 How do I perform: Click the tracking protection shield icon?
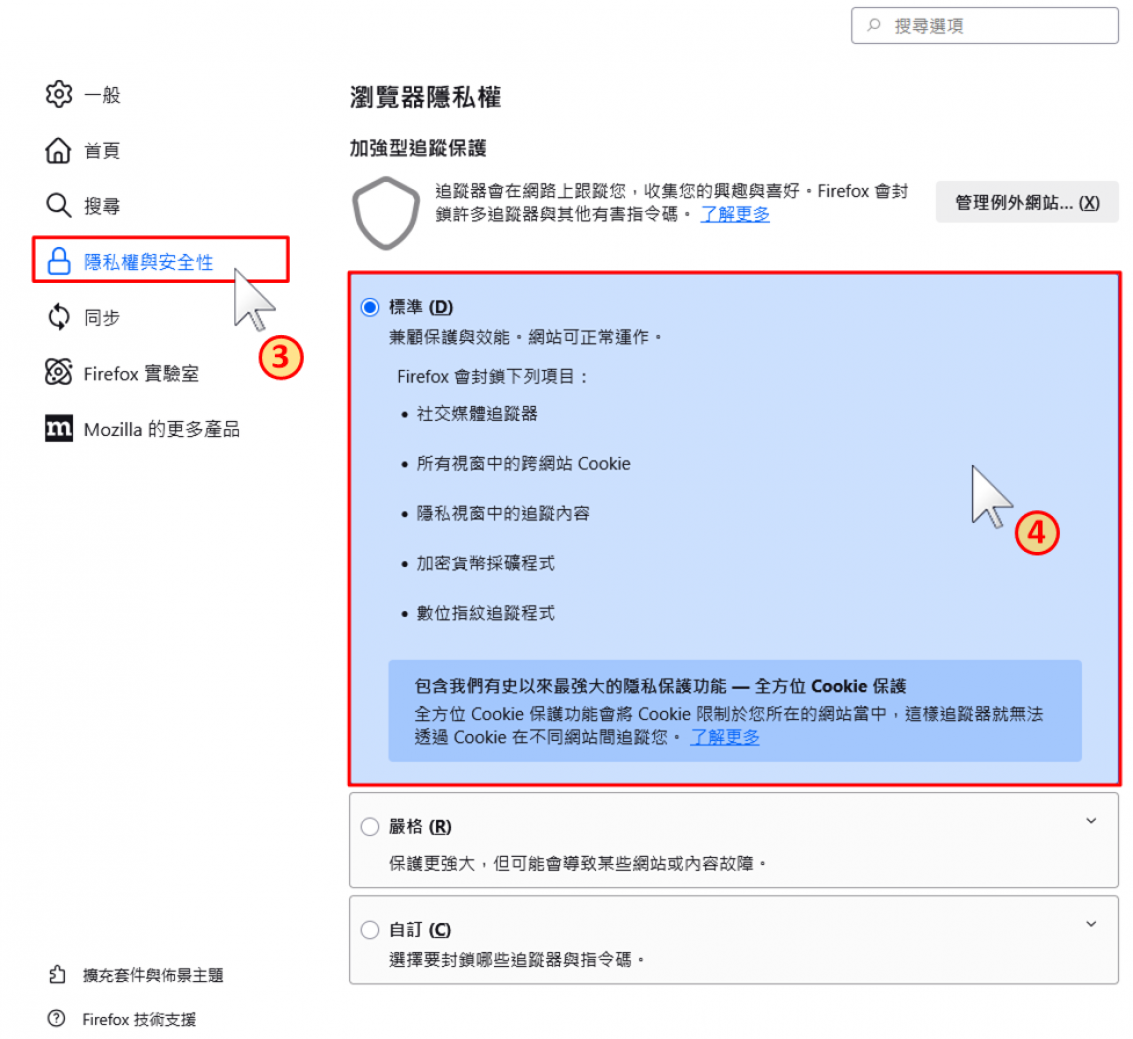click(385, 212)
